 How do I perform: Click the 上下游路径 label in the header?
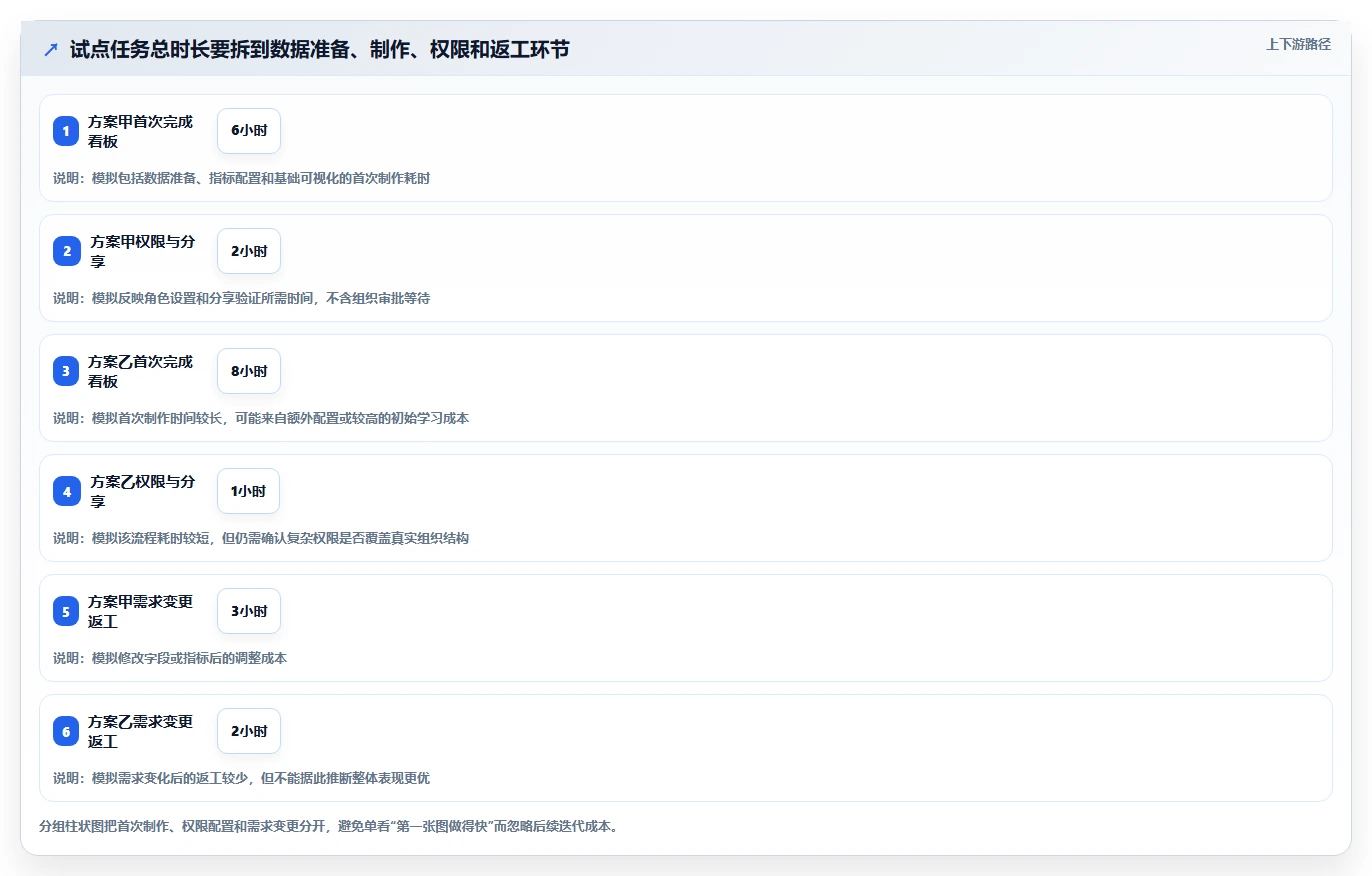coord(1298,44)
